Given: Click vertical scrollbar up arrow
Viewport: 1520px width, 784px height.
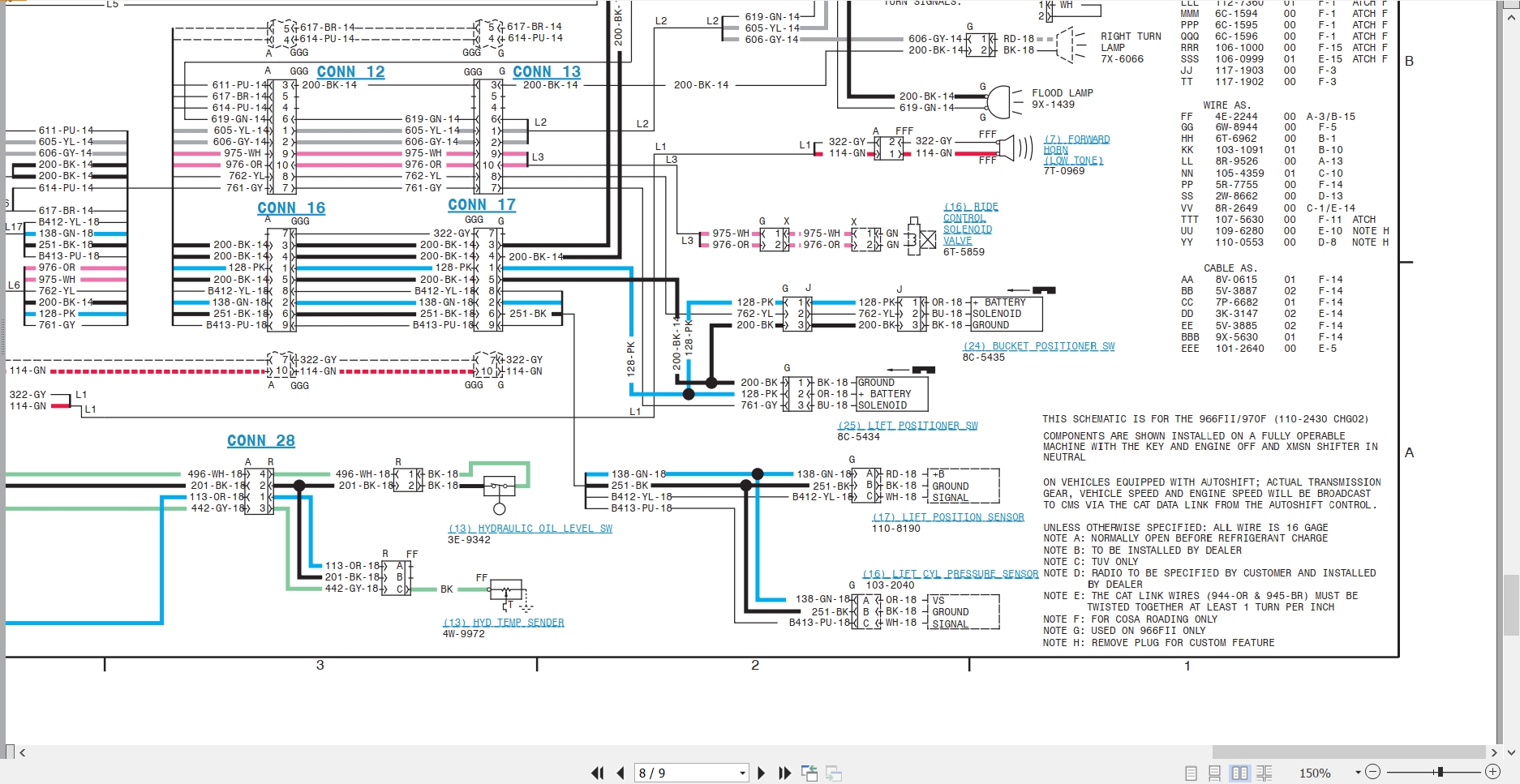Looking at the screenshot, I should coord(1511,18).
